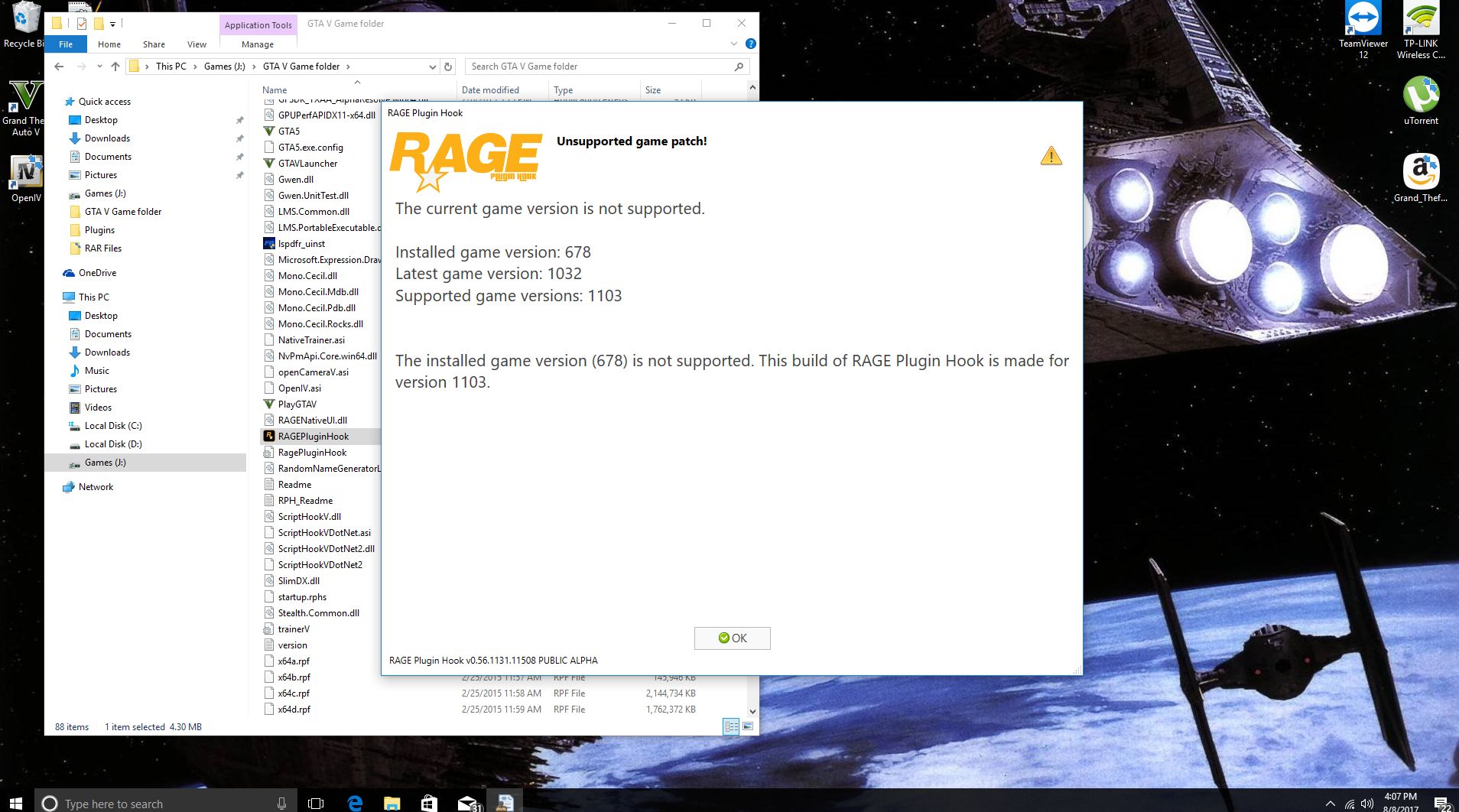Select the ScriptHookV.dll file
The height and width of the screenshot is (812, 1459).
coord(309,516)
